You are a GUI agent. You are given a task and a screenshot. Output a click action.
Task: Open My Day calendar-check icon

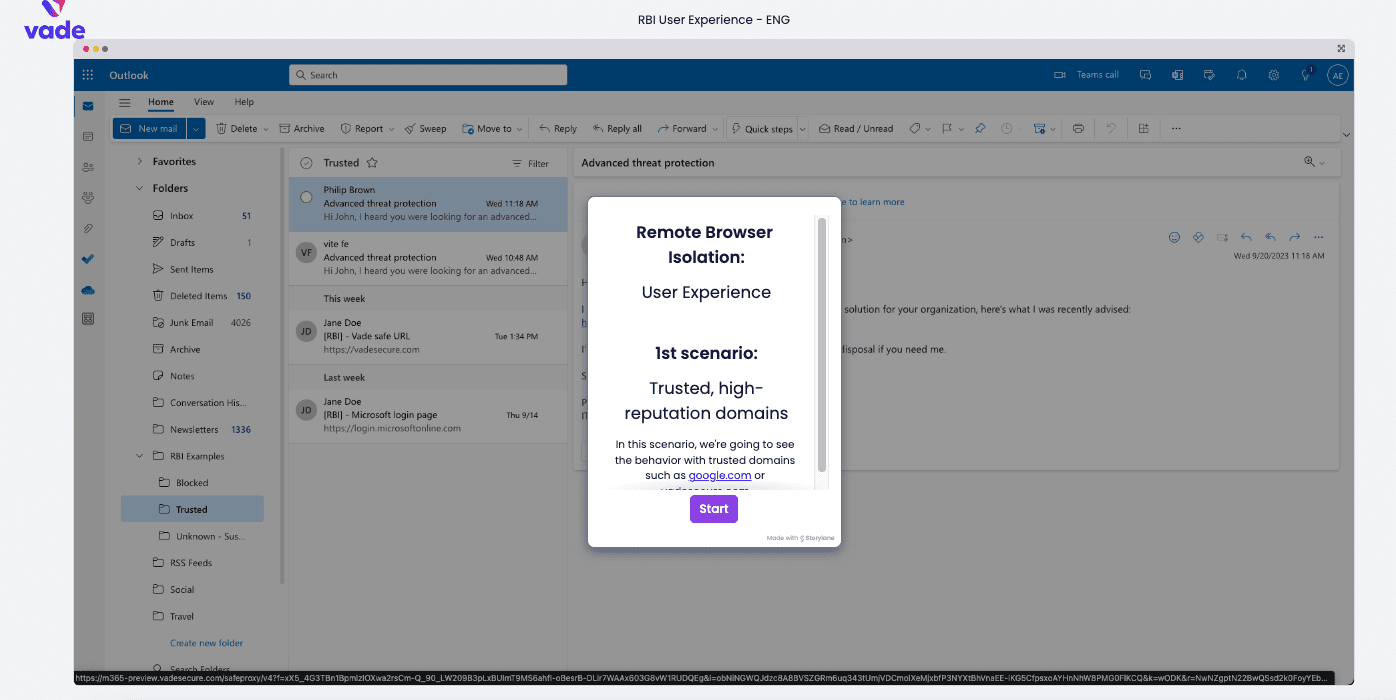[1210, 75]
